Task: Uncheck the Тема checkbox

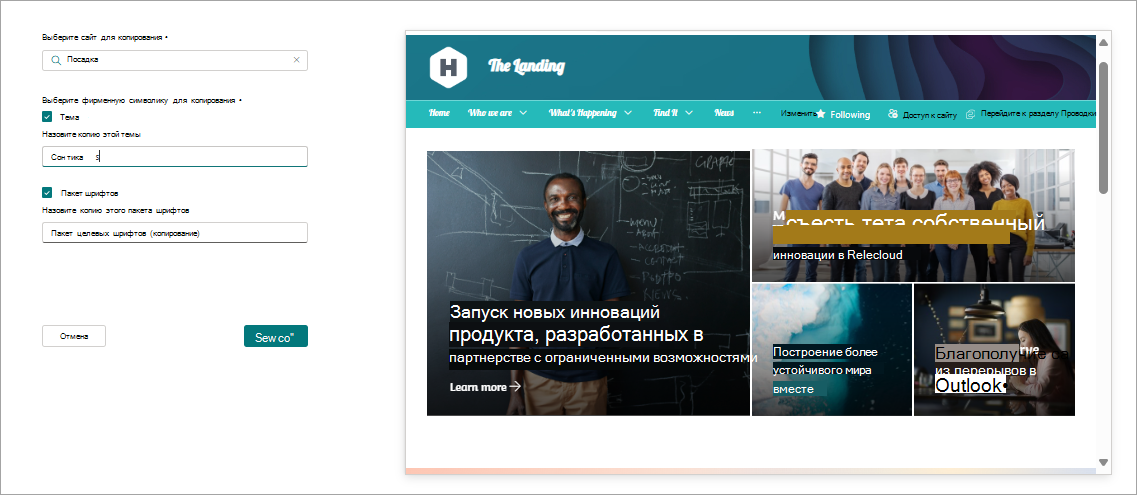Action: pos(47,117)
